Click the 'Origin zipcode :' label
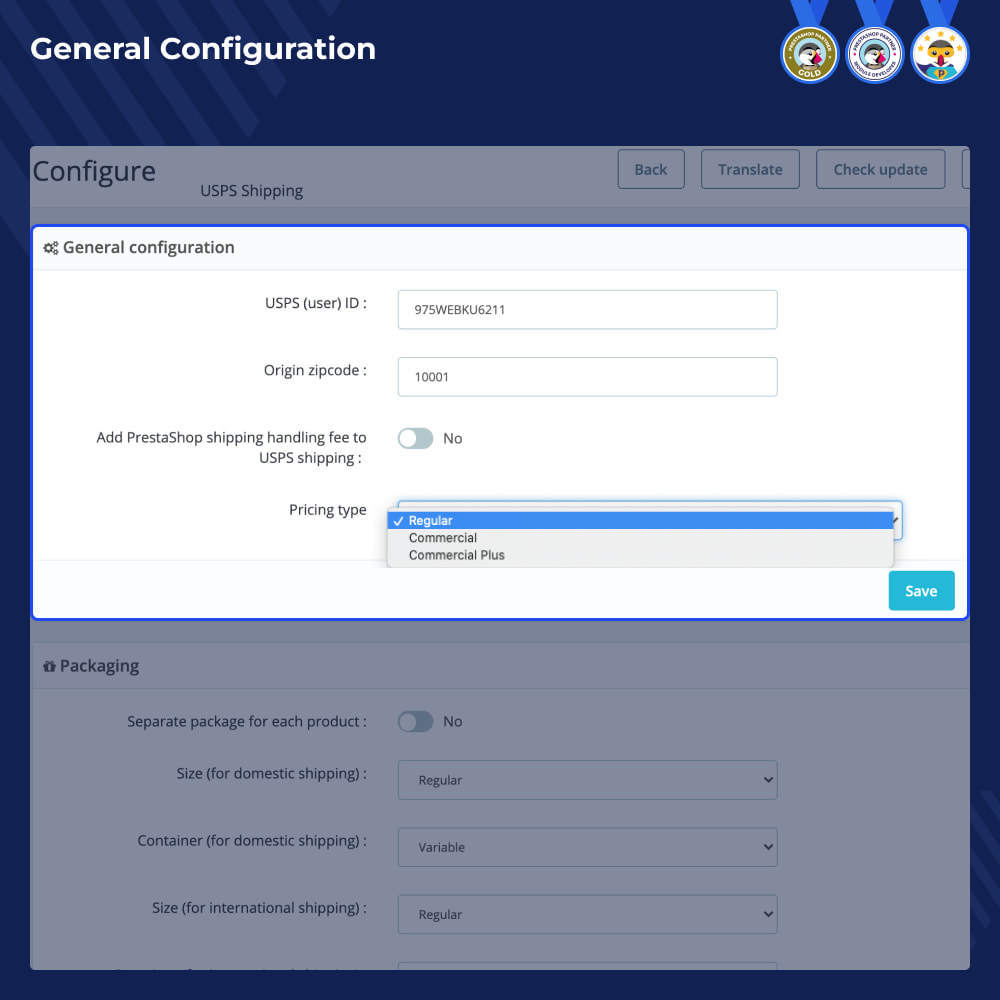Viewport: 1000px width, 1000px height. [315, 370]
